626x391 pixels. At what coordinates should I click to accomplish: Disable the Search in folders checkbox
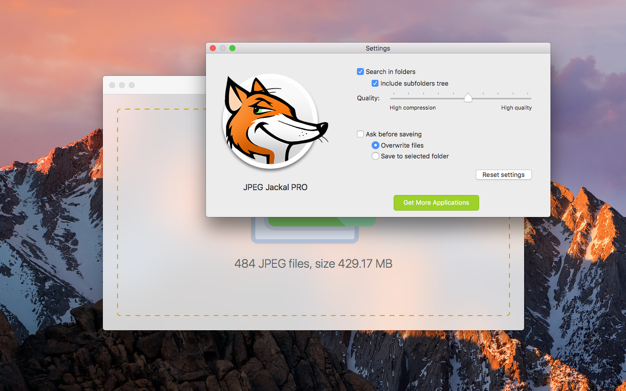360,71
